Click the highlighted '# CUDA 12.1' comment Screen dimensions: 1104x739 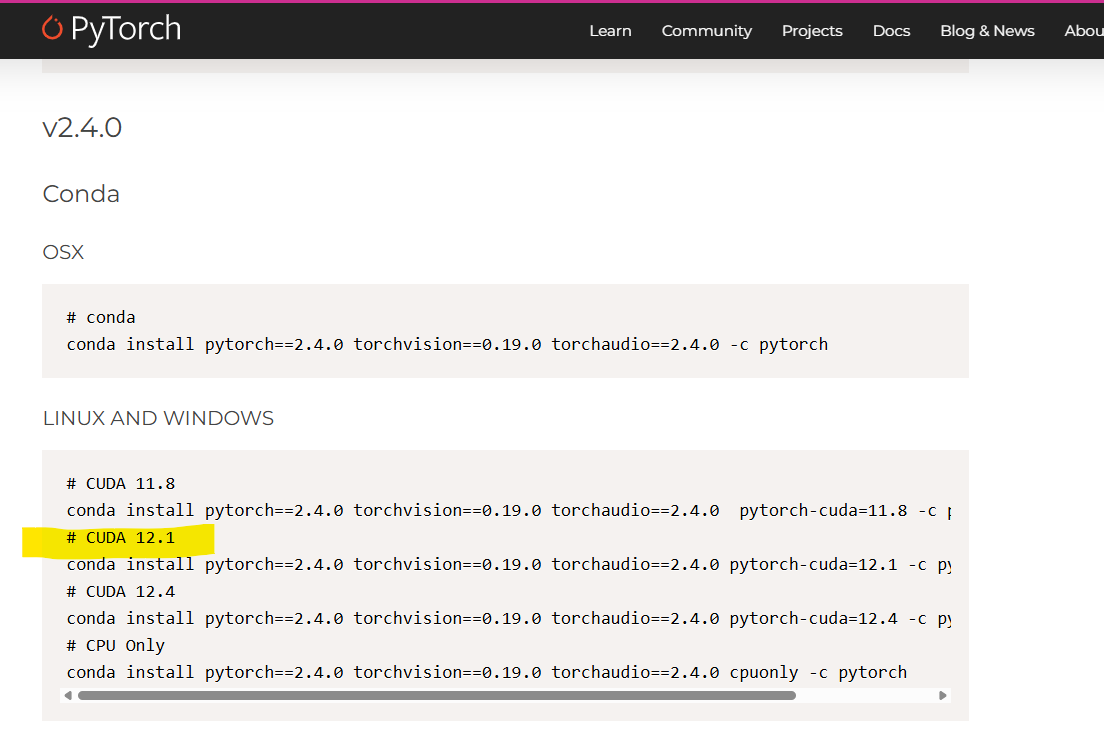pyautogui.click(x=120, y=538)
